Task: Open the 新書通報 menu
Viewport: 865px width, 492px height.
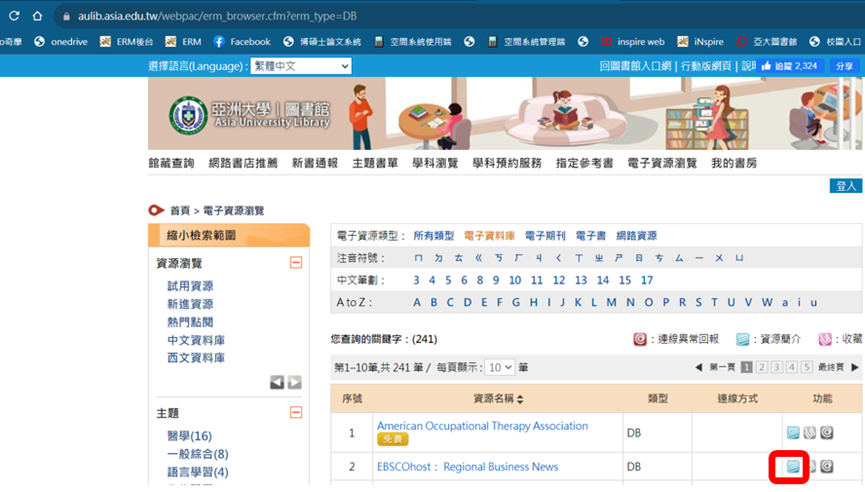Action: pyautogui.click(x=315, y=163)
